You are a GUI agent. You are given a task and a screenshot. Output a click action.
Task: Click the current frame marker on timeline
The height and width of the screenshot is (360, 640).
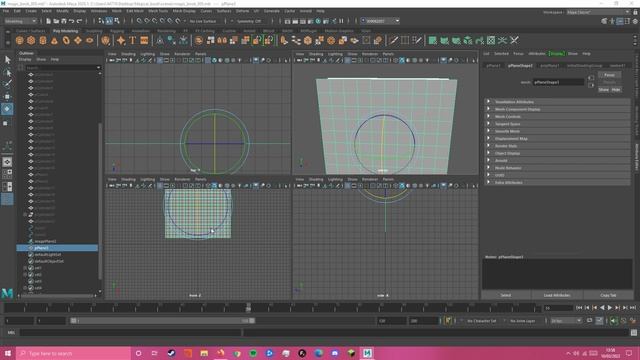click(x=248, y=308)
